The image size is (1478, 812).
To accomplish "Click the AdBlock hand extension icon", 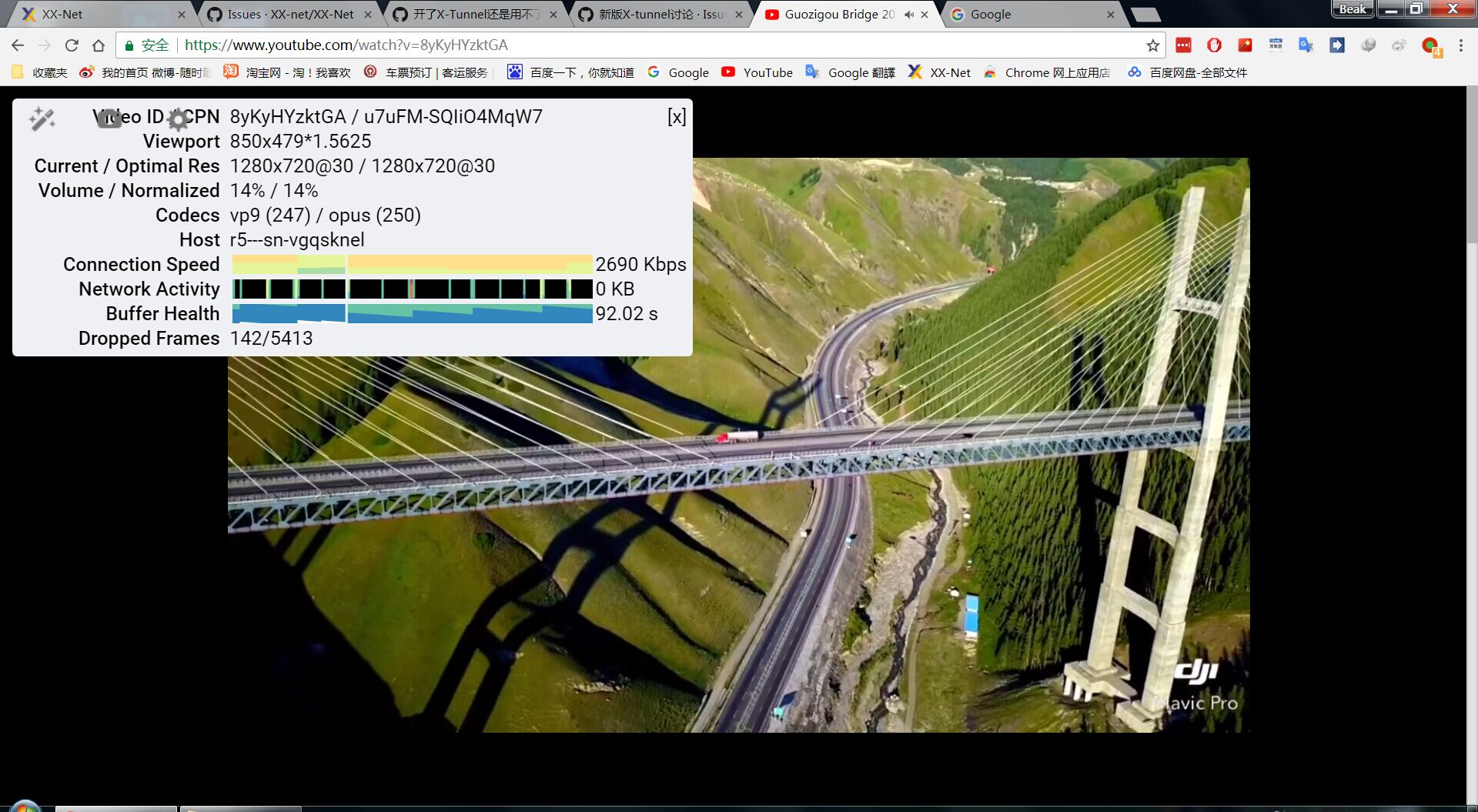I will click(1214, 45).
